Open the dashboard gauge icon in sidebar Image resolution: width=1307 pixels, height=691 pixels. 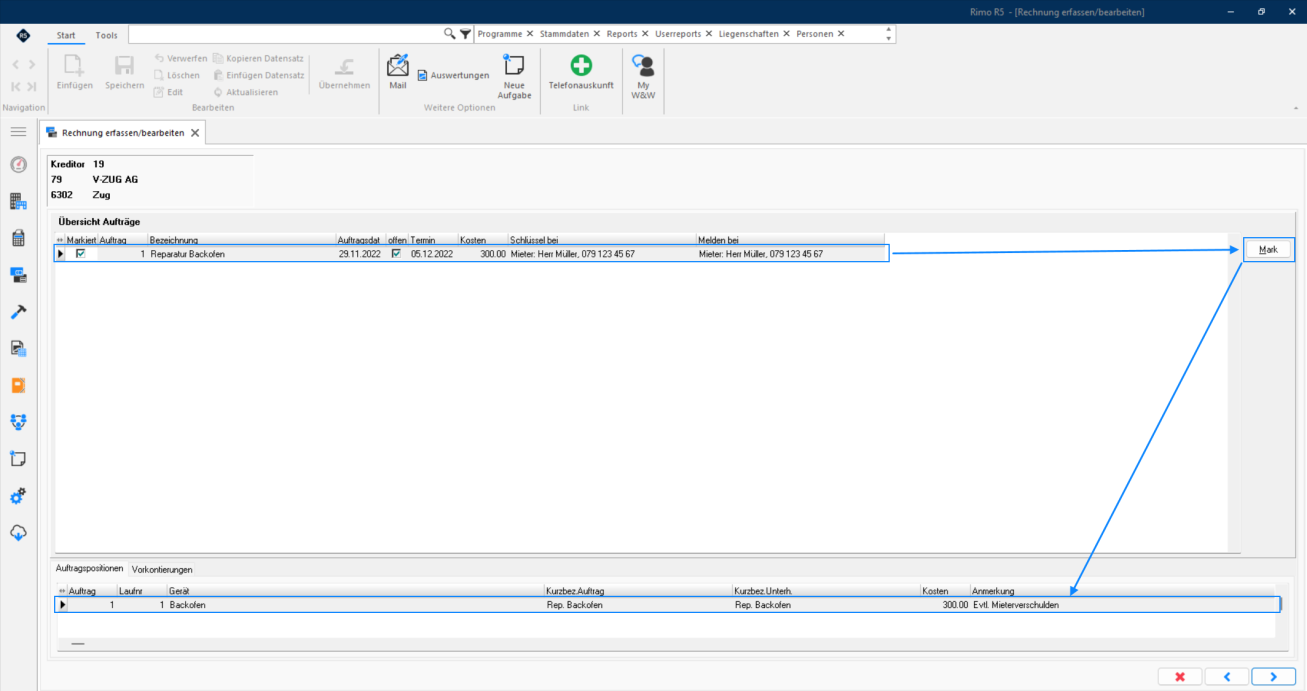click(18, 165)
